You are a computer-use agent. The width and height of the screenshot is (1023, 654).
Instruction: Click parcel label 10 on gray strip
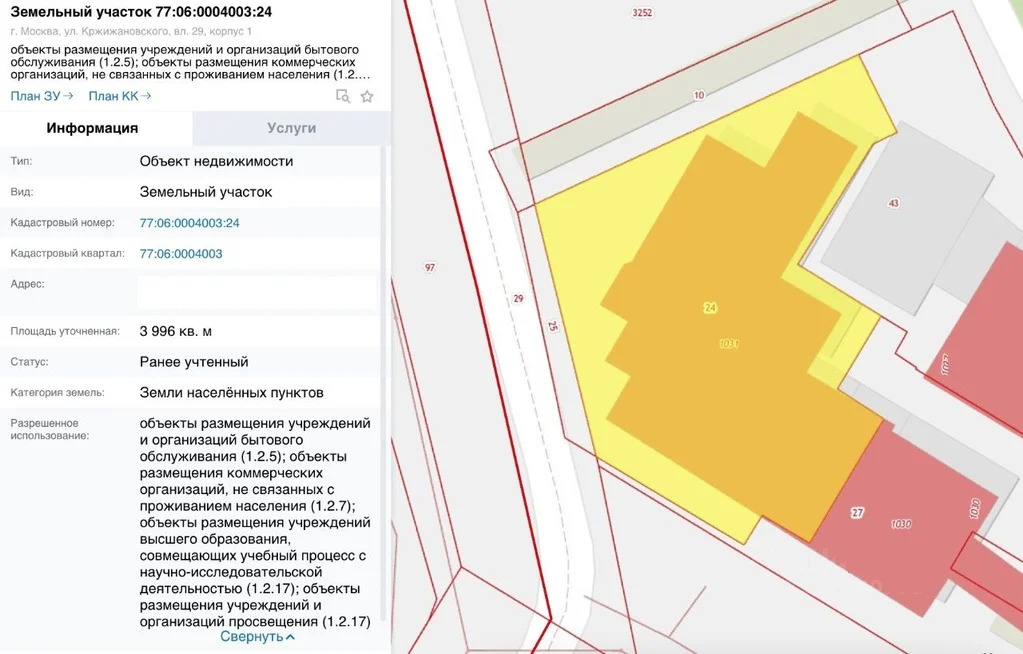coord(698,95)
